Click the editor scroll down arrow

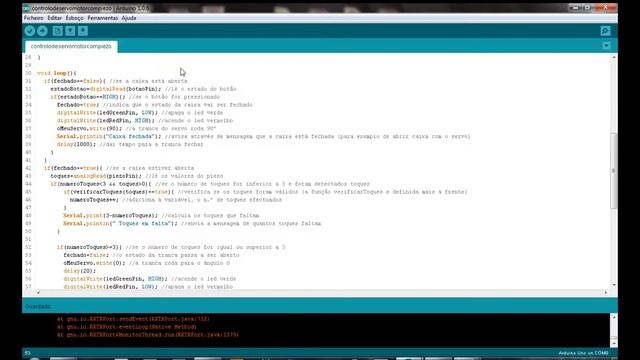coord(613,284)
